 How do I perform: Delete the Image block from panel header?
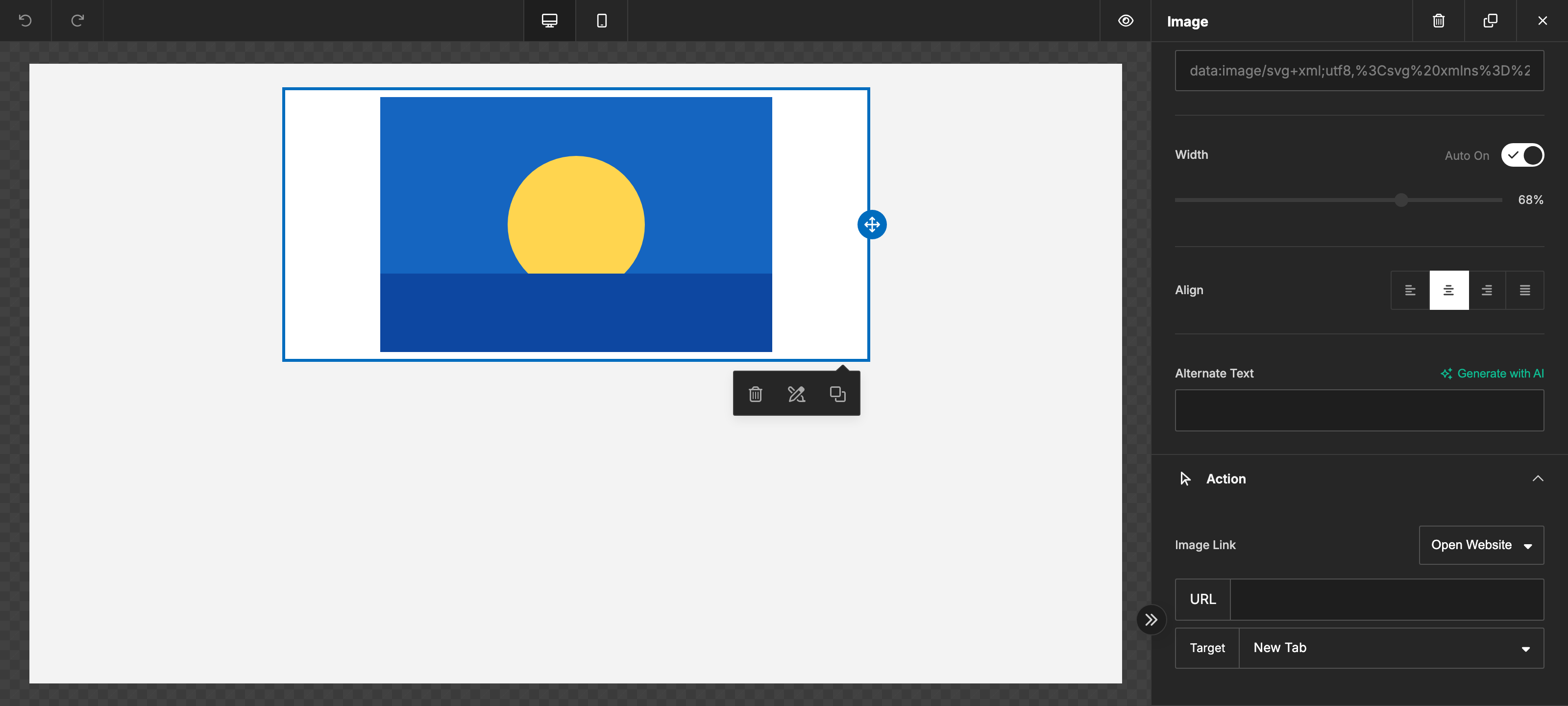pyautogui.click(x=1438, y=21)
